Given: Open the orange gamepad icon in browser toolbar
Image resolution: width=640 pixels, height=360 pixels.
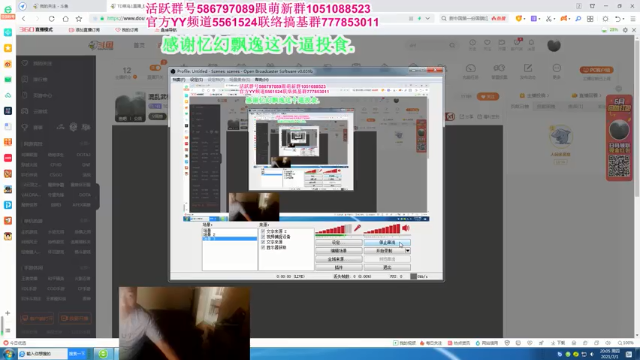Looking at the screenshot, I should pos(564,19).
